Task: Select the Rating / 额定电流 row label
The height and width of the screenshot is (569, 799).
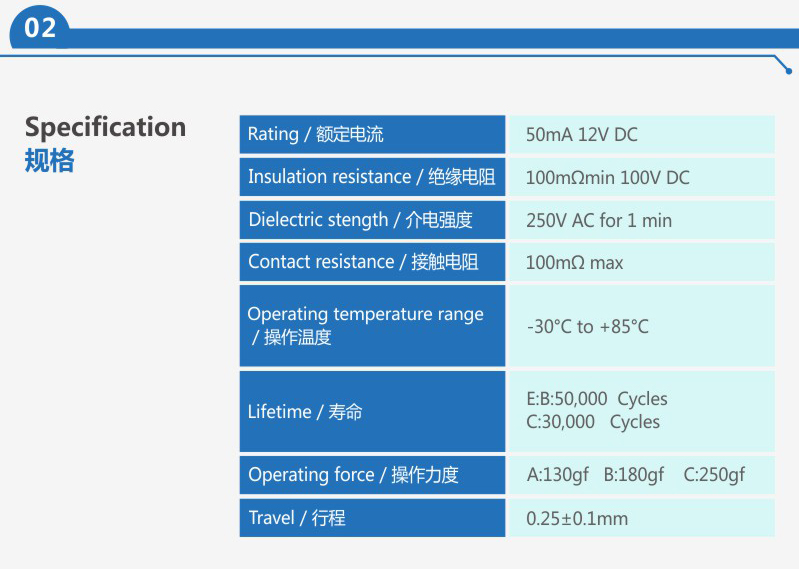Action: point(372,134)
